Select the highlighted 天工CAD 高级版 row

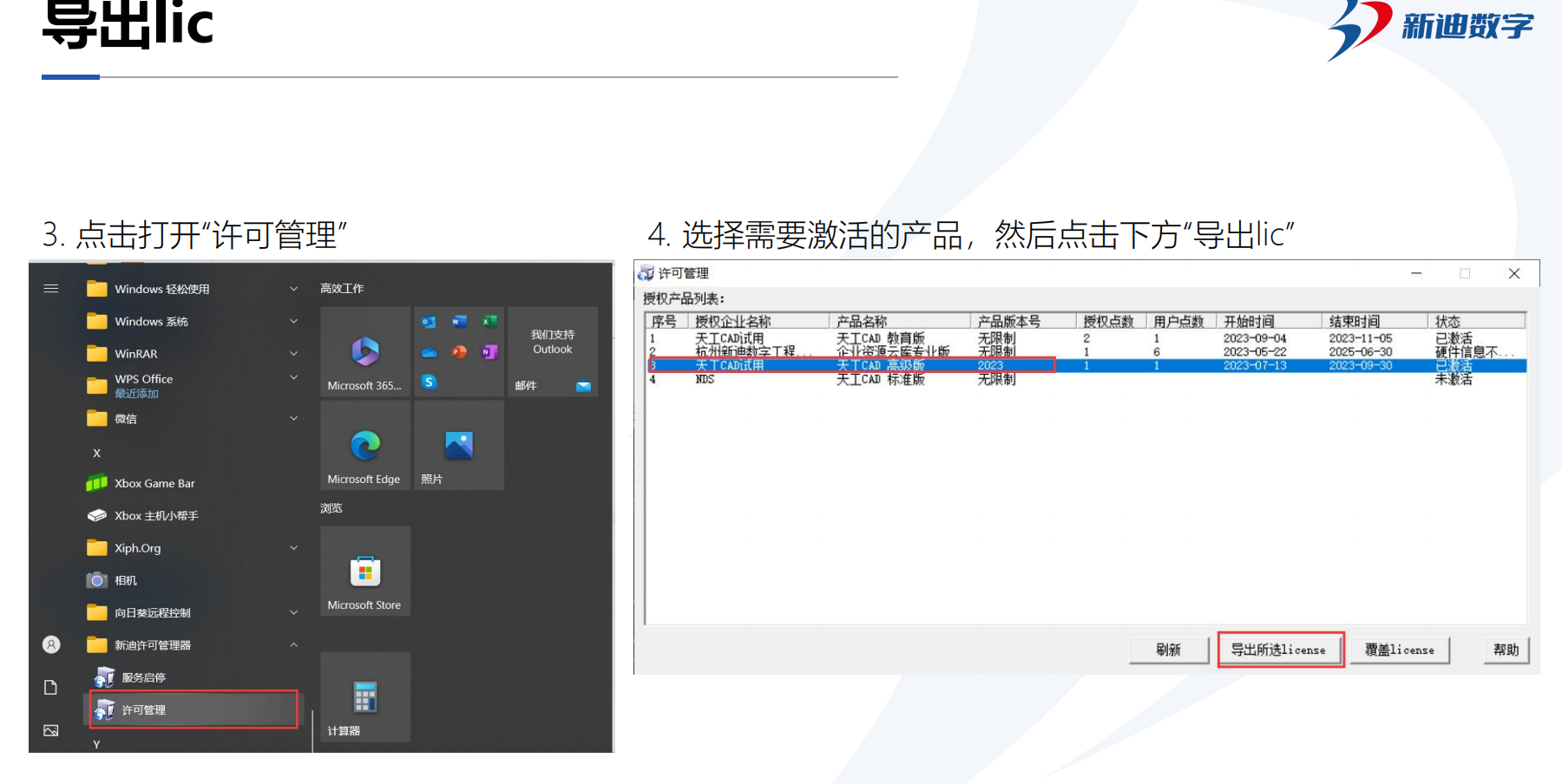point(1086,366)
